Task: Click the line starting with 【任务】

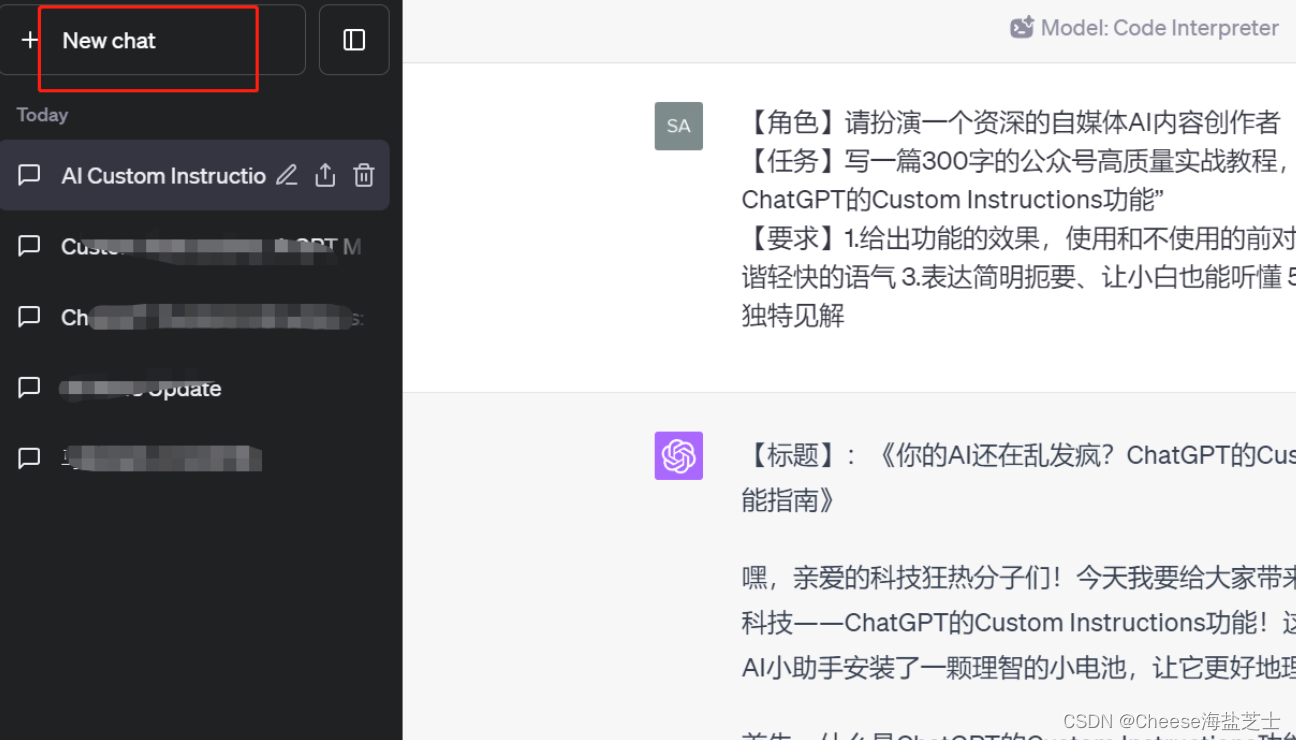Action: 1019,160
